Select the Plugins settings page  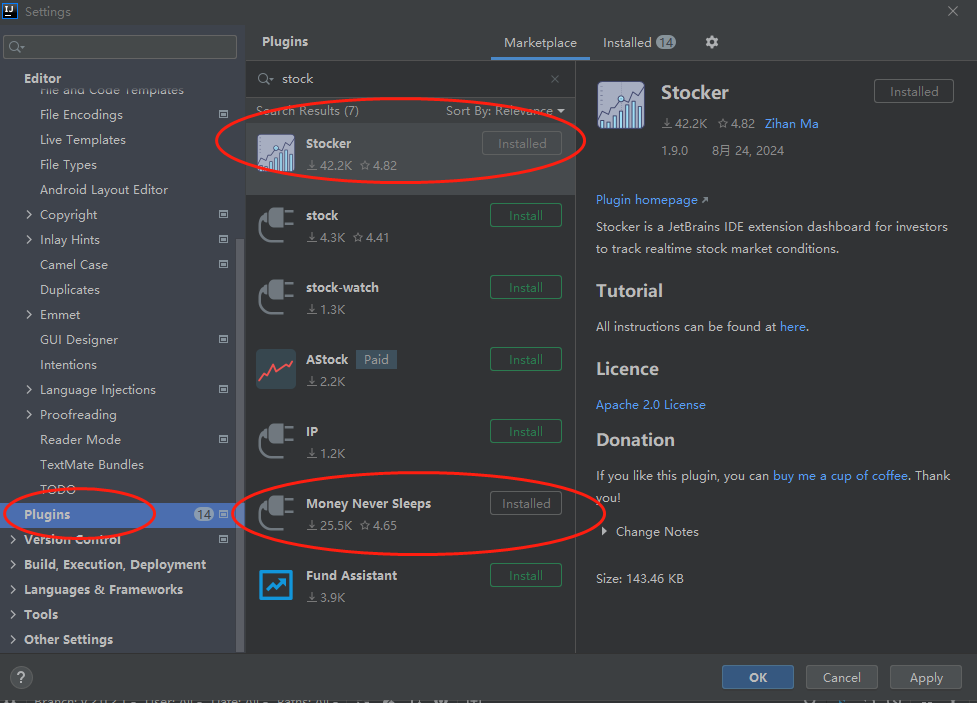[x=118, y=515]
